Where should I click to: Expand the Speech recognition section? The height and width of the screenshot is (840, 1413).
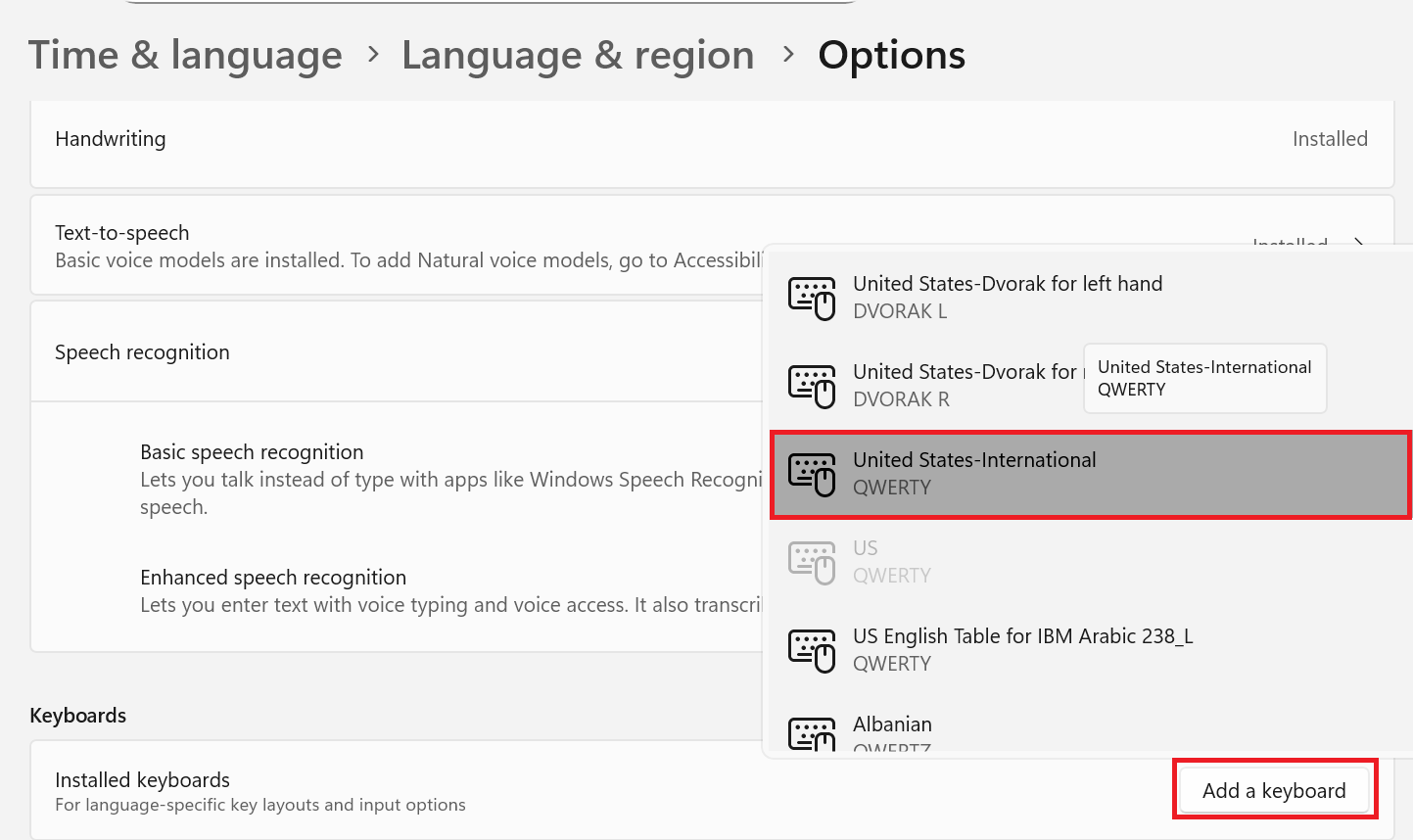click(x=142, y=352)
